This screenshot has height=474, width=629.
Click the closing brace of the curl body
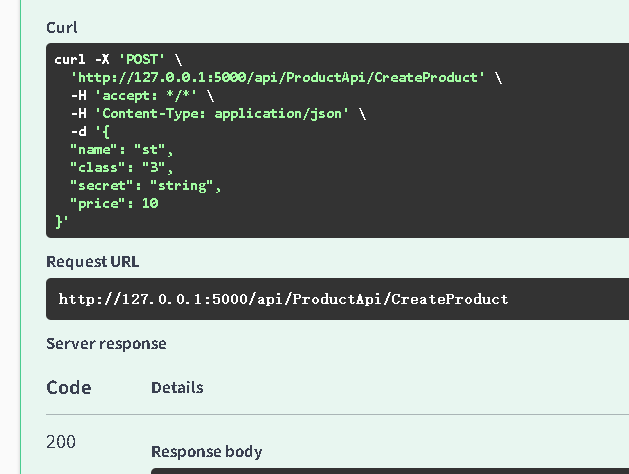(x=59, y=222)
